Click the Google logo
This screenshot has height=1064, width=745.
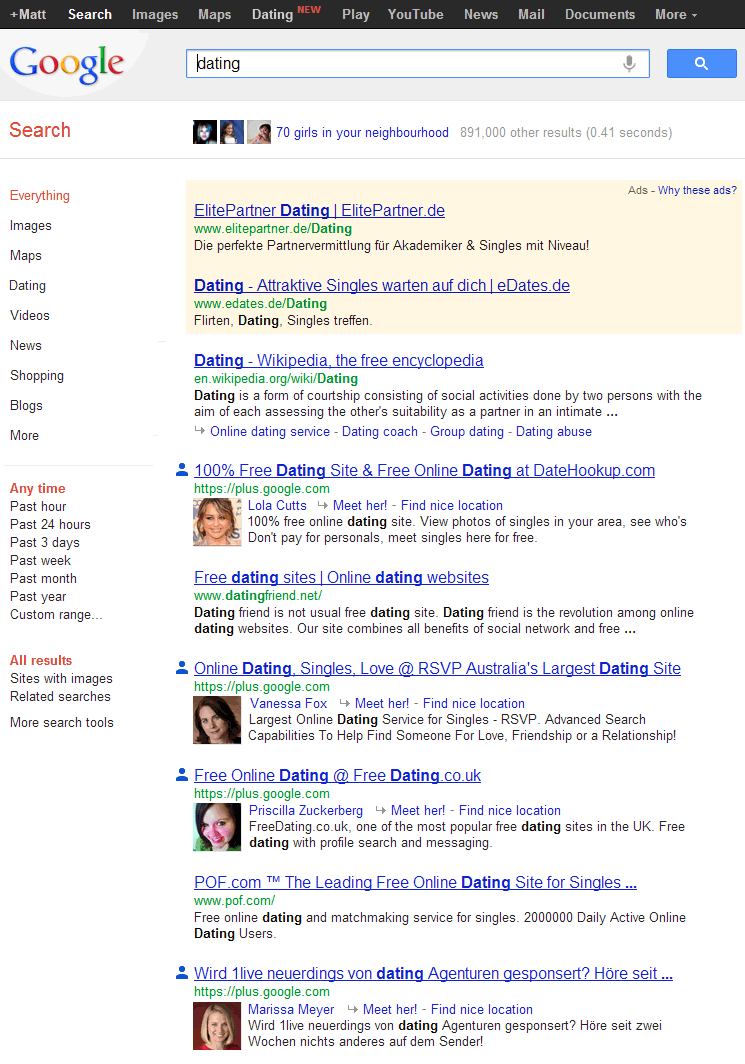pos(66,64)
